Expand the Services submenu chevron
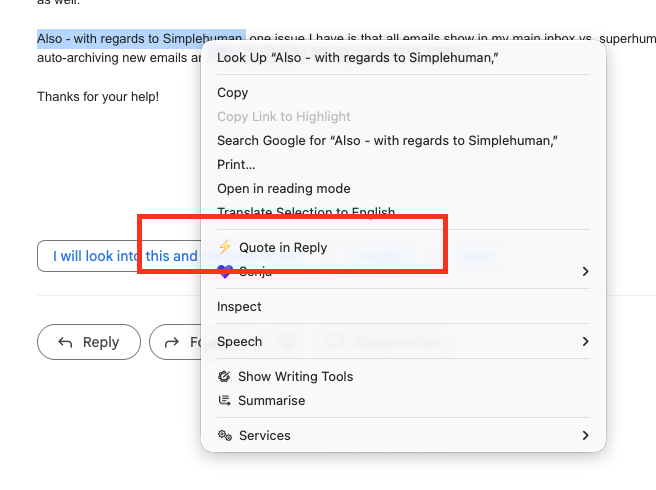The image size is (656, 490). click(x=585, y=436)
